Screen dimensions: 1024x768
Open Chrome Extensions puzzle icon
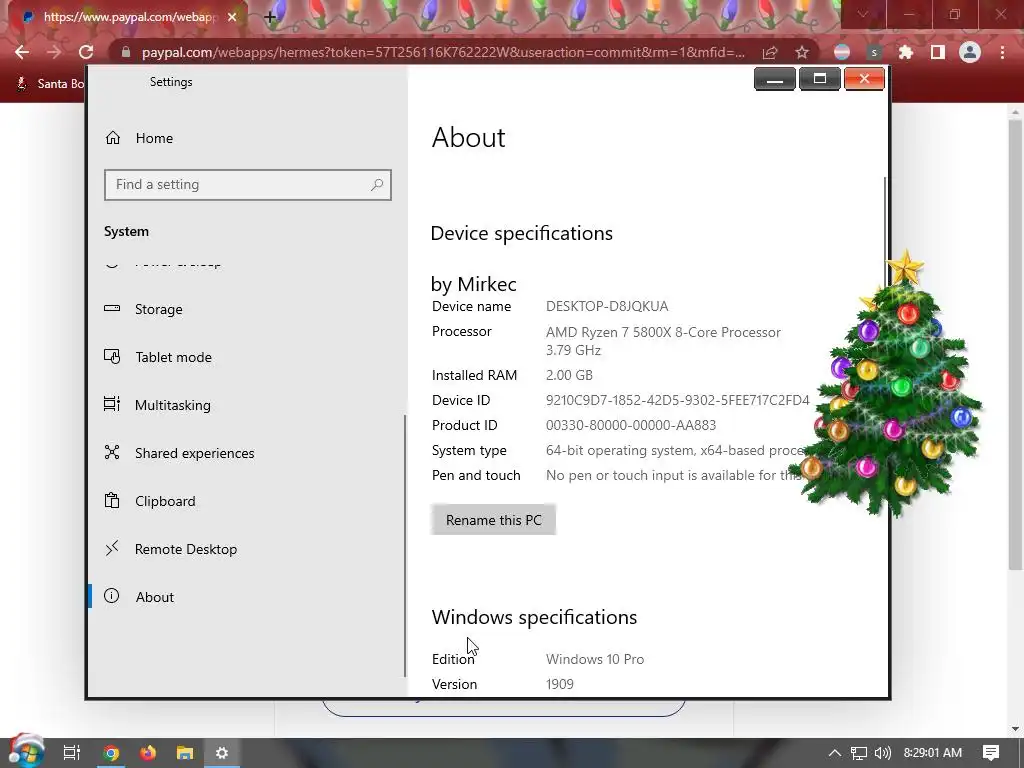coord(906,52)
